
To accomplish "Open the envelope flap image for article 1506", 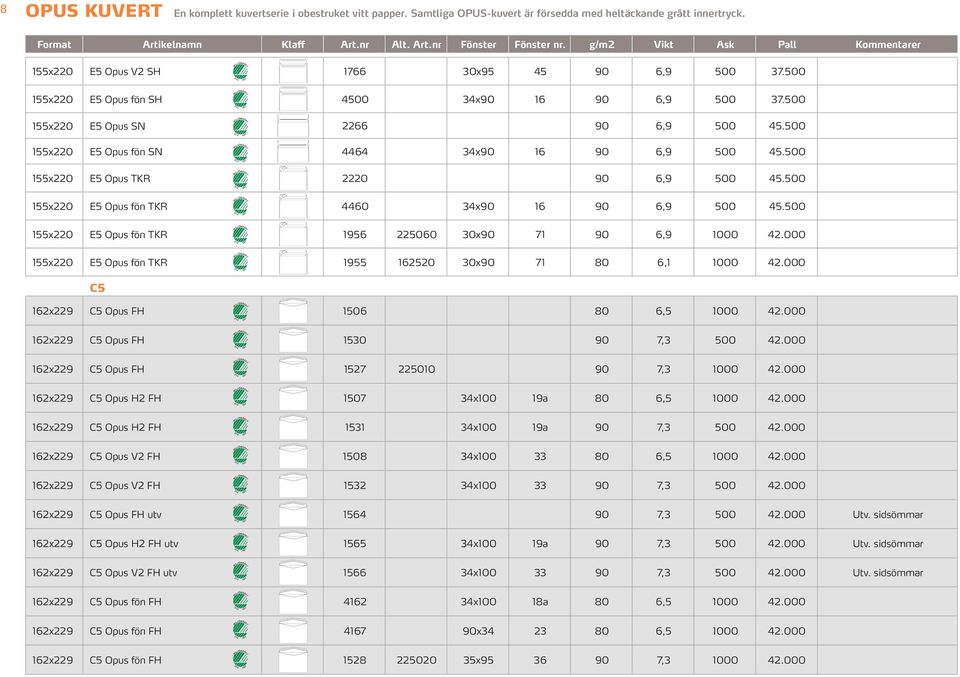I will pyautogui.click(x=293, y=311).
